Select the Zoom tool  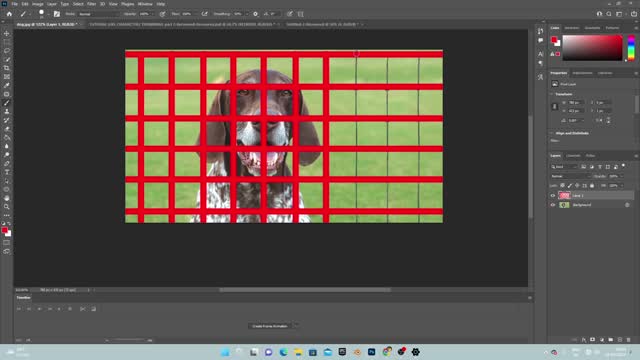(7, 207)
